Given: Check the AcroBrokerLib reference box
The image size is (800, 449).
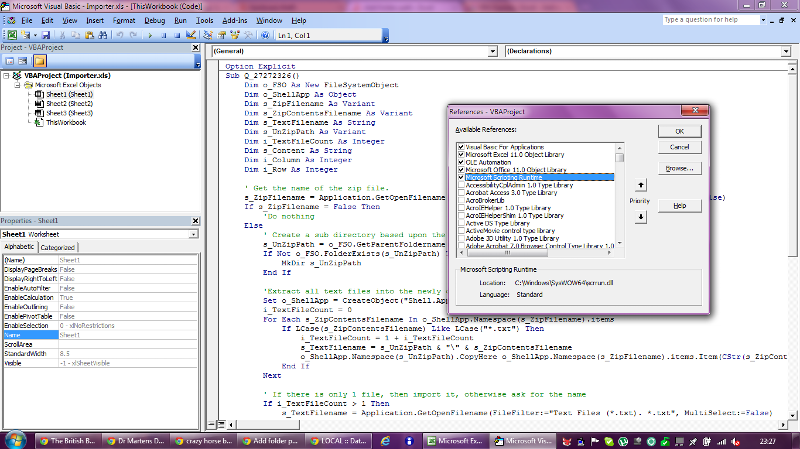Looking at the screenshot, I should [461, 201].
